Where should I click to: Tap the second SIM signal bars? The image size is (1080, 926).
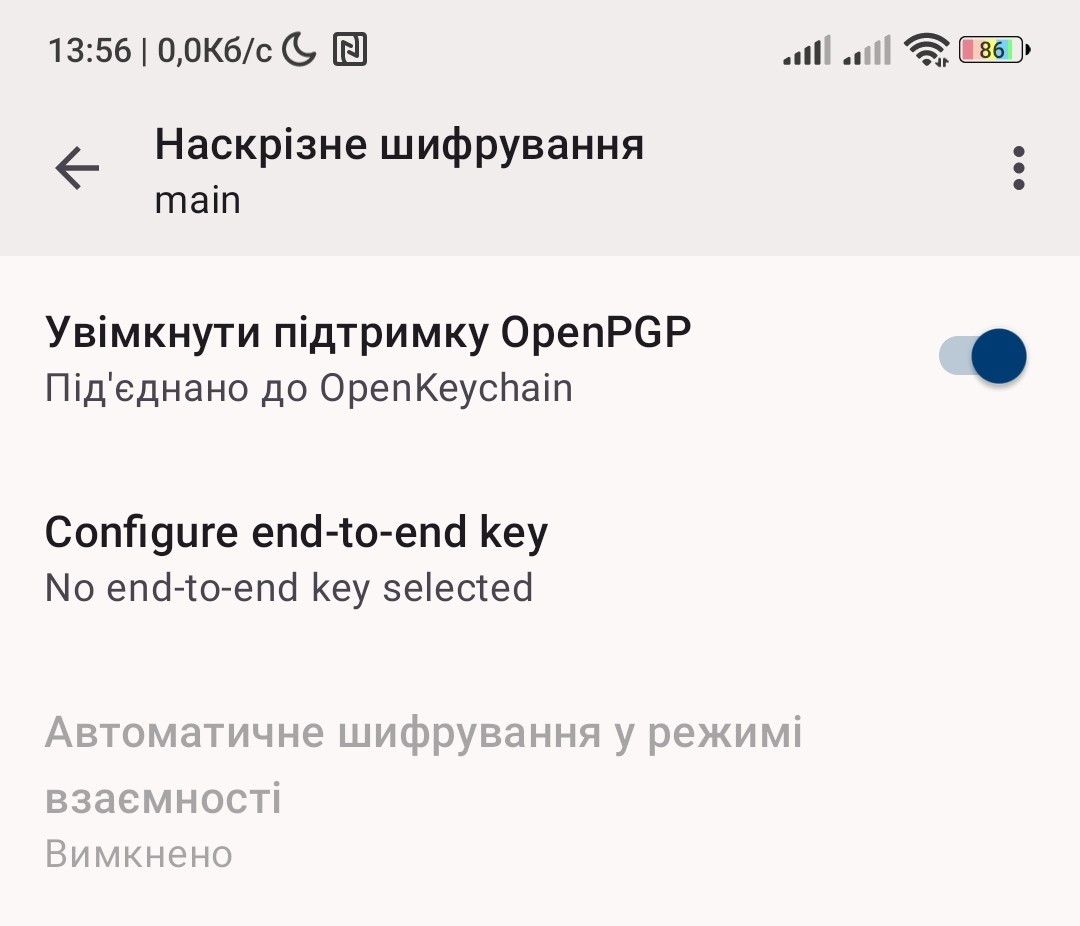[867, 50]
